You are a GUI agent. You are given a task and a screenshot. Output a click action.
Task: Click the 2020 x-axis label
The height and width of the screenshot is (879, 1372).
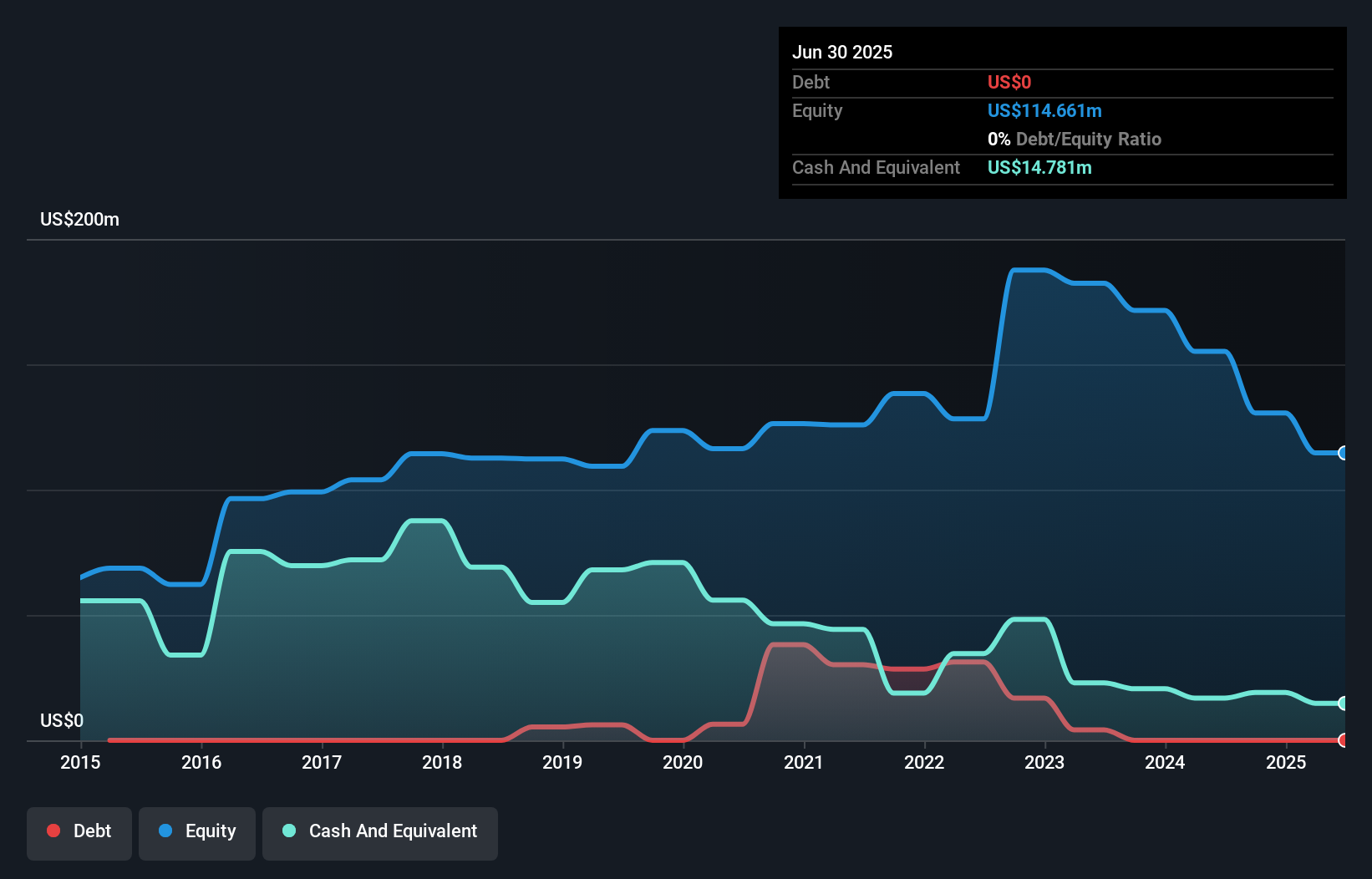[x=683, y=762]
